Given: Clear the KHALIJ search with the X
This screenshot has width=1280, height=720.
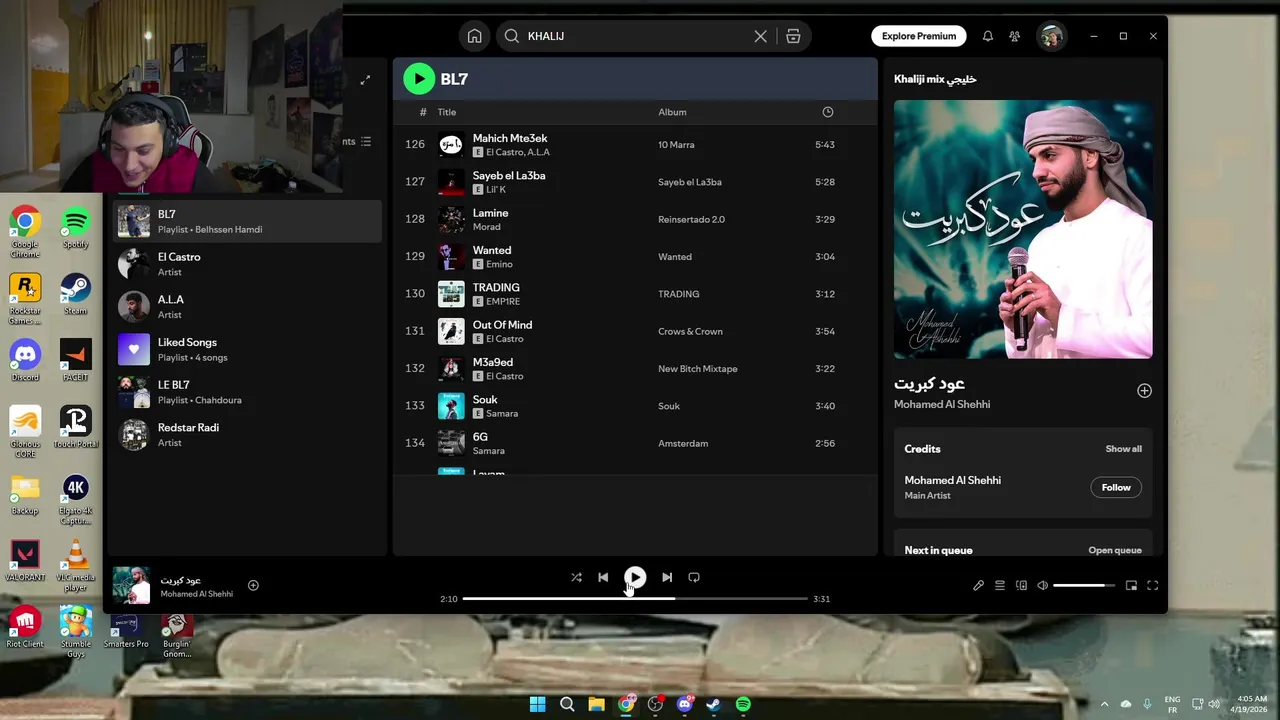Looking at the screenshot, I should click(760, 36).
